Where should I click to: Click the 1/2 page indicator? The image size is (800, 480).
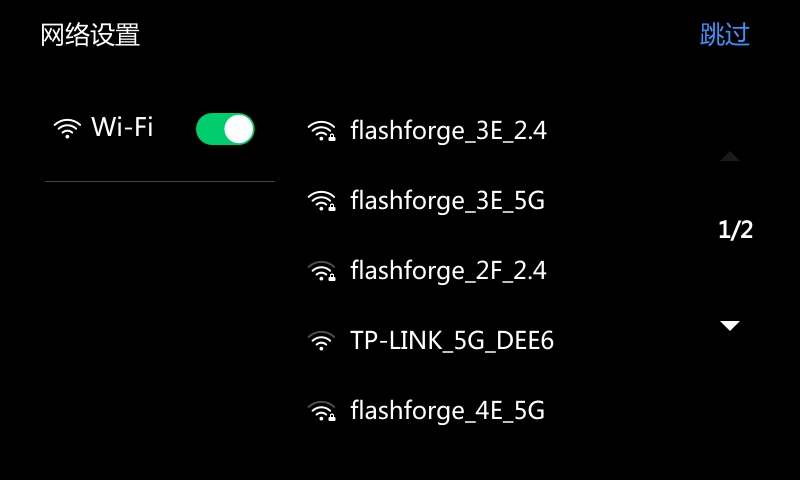tap(735, 230)
